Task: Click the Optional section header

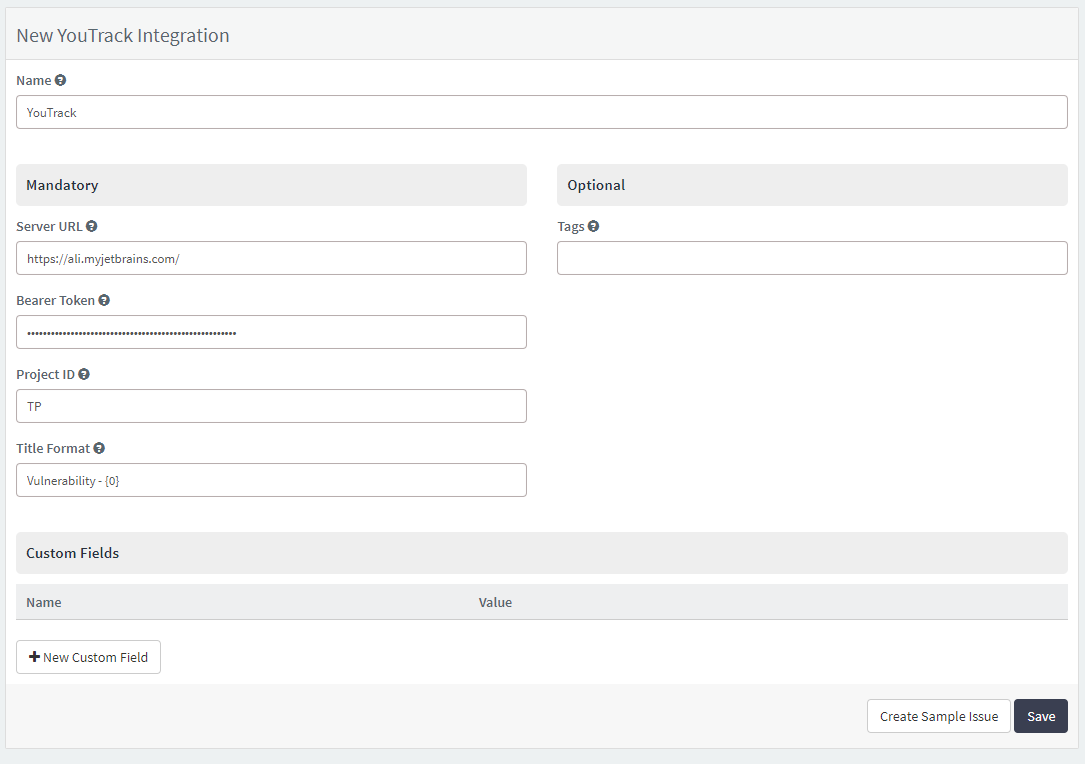Action: pyautogui.click(x=812, y=185)
